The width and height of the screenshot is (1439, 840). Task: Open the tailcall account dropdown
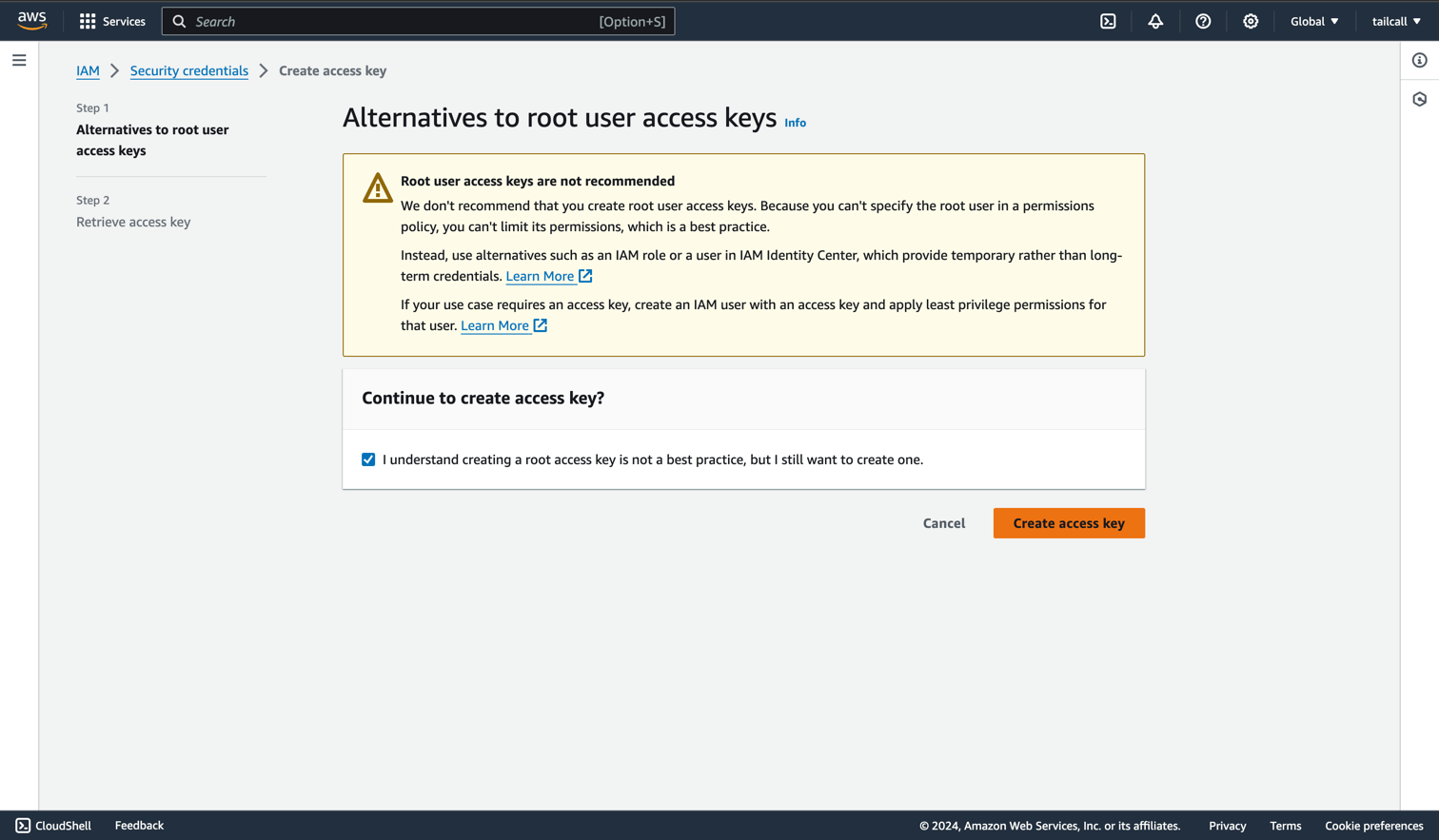pos(1396,21)
